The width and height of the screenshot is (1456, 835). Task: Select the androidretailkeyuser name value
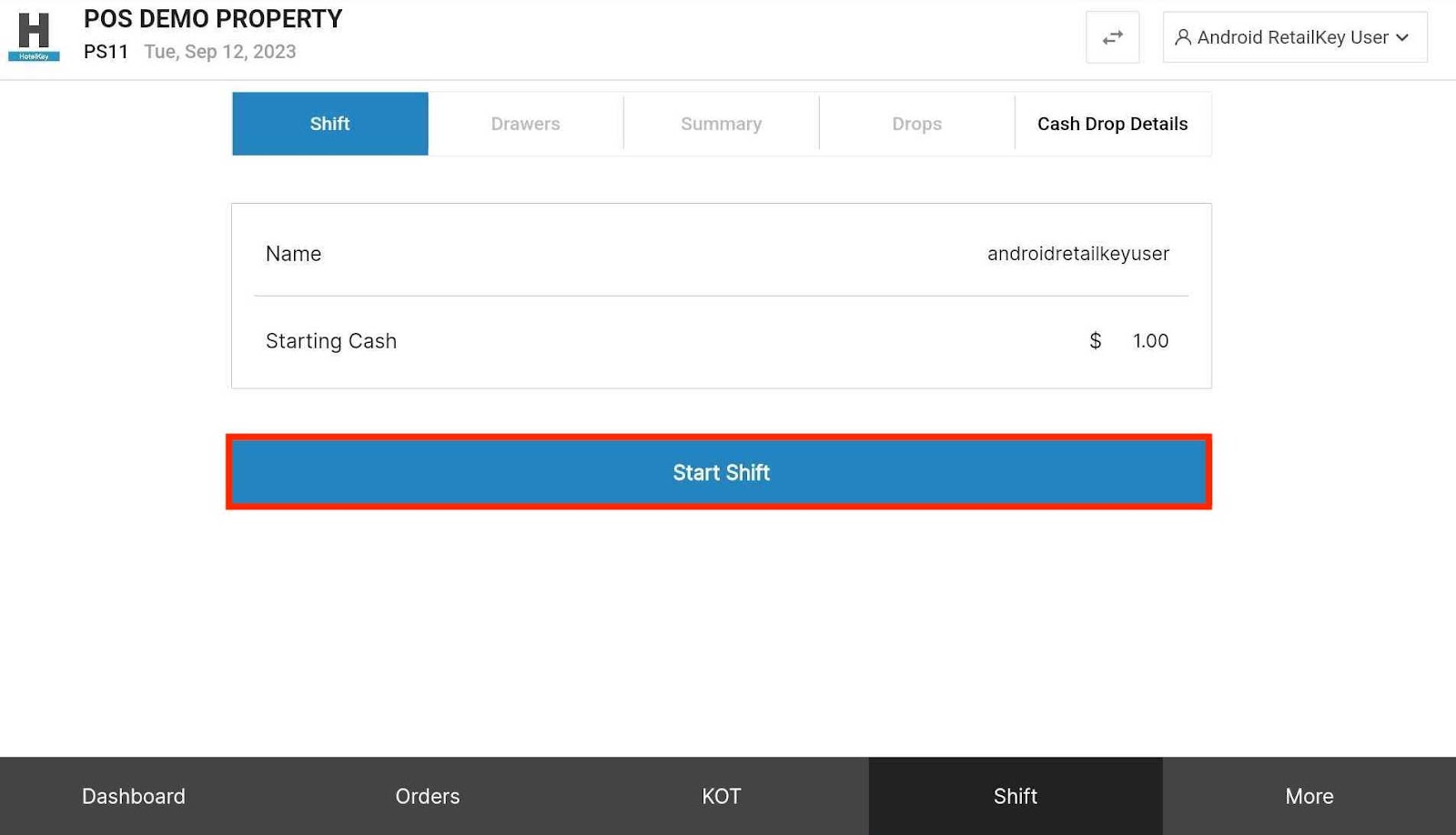pos(1077,254)
